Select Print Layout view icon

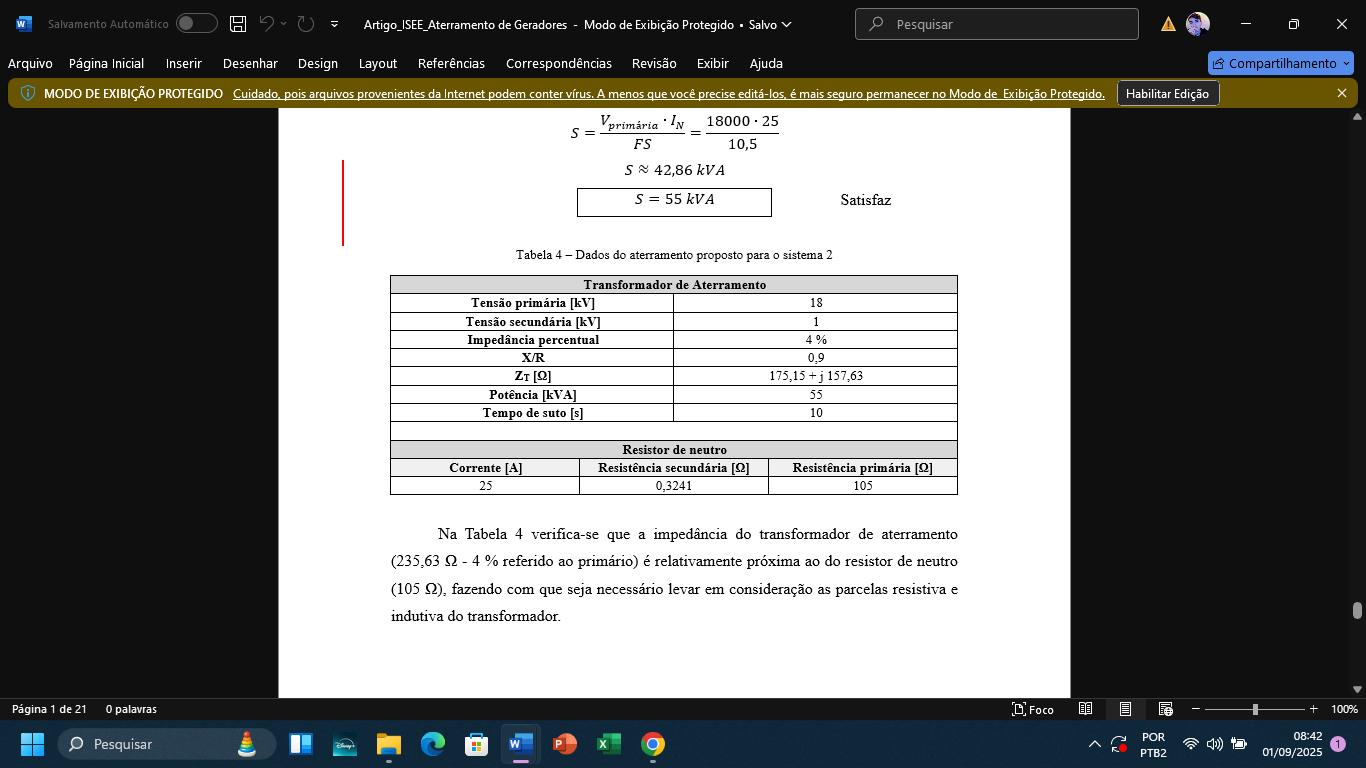1125,709
